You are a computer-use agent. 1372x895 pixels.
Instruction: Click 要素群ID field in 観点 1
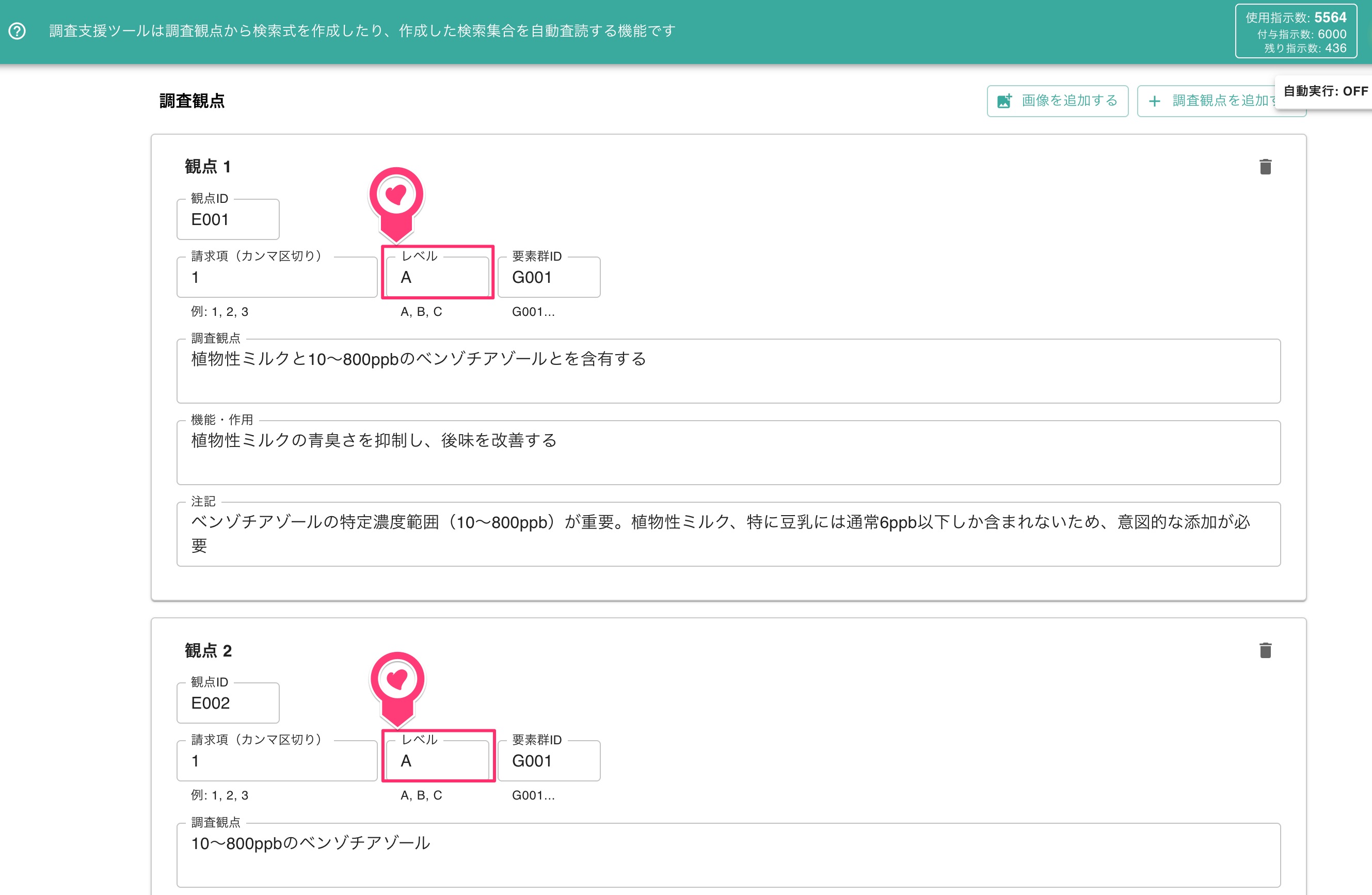coord(549,277)
